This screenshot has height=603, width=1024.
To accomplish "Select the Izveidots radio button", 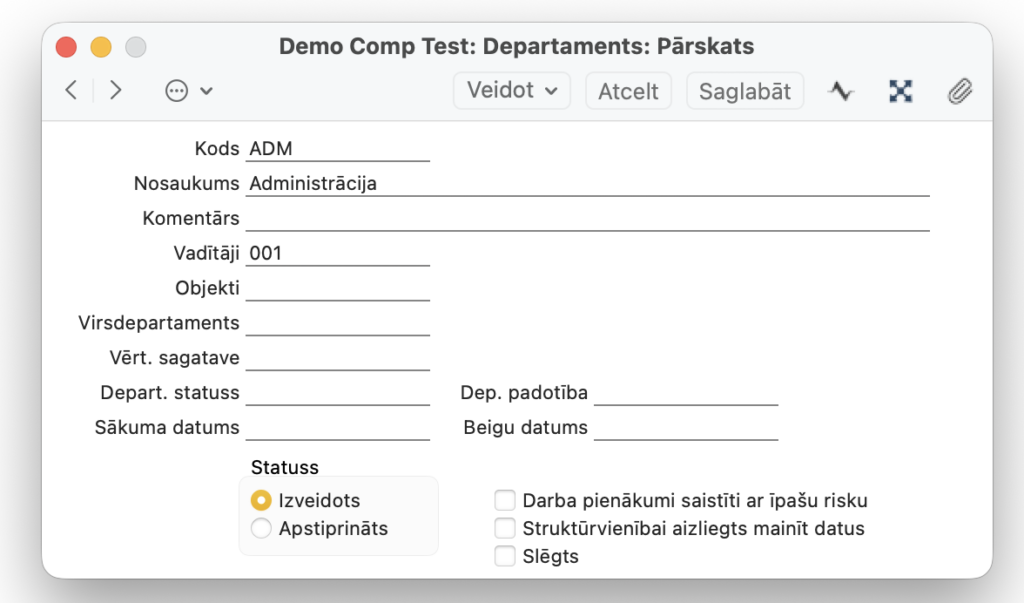I will click(261, 501).
